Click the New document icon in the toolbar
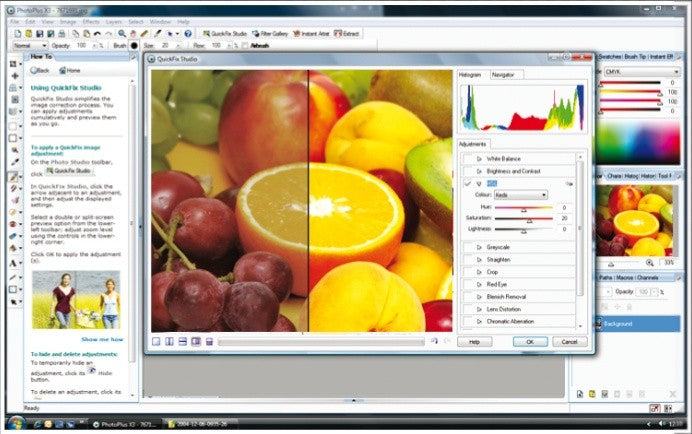The height and width of the screenshot is (434, 692). [x=18, y=34]
